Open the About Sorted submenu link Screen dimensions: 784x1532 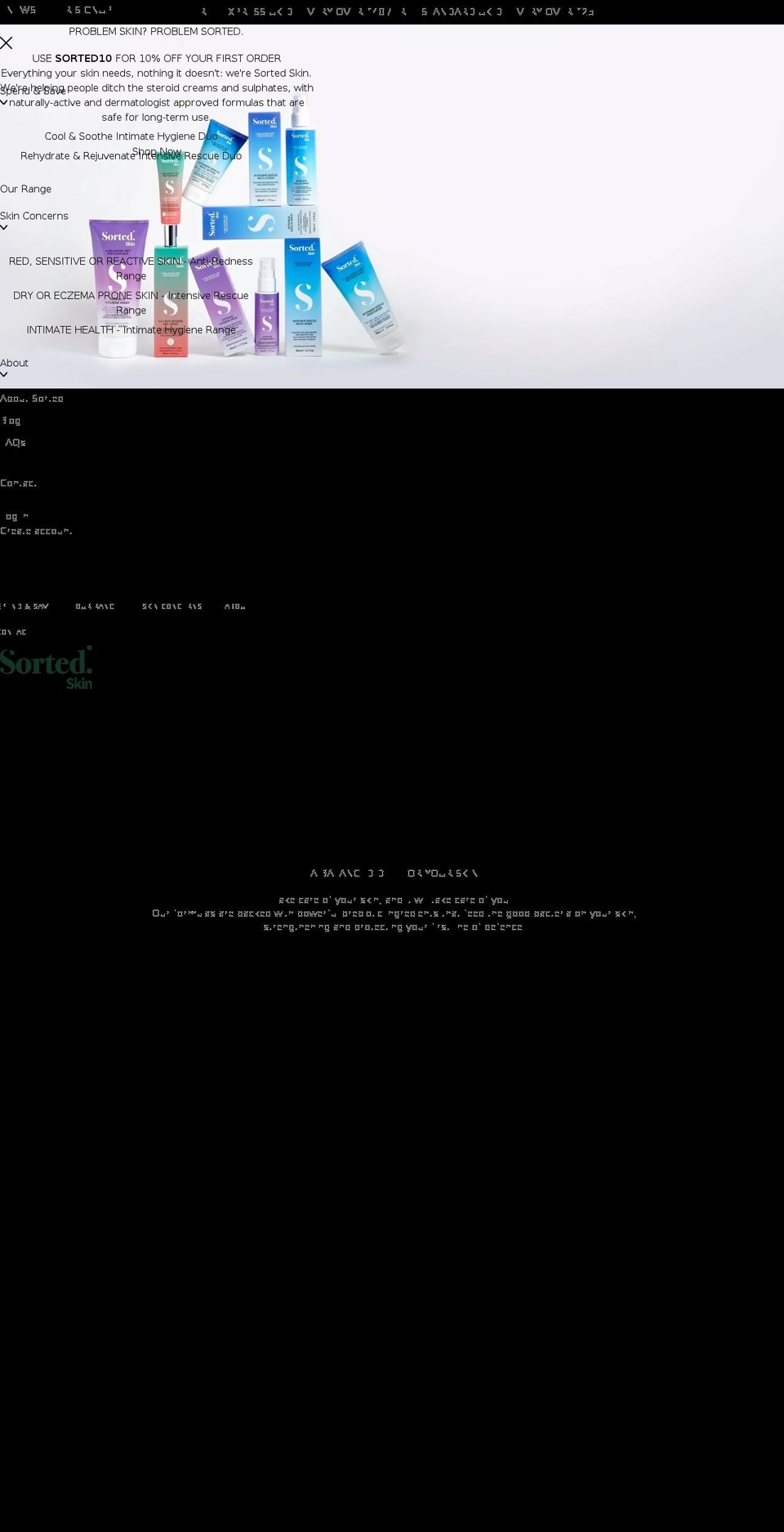tap(32, 399)
